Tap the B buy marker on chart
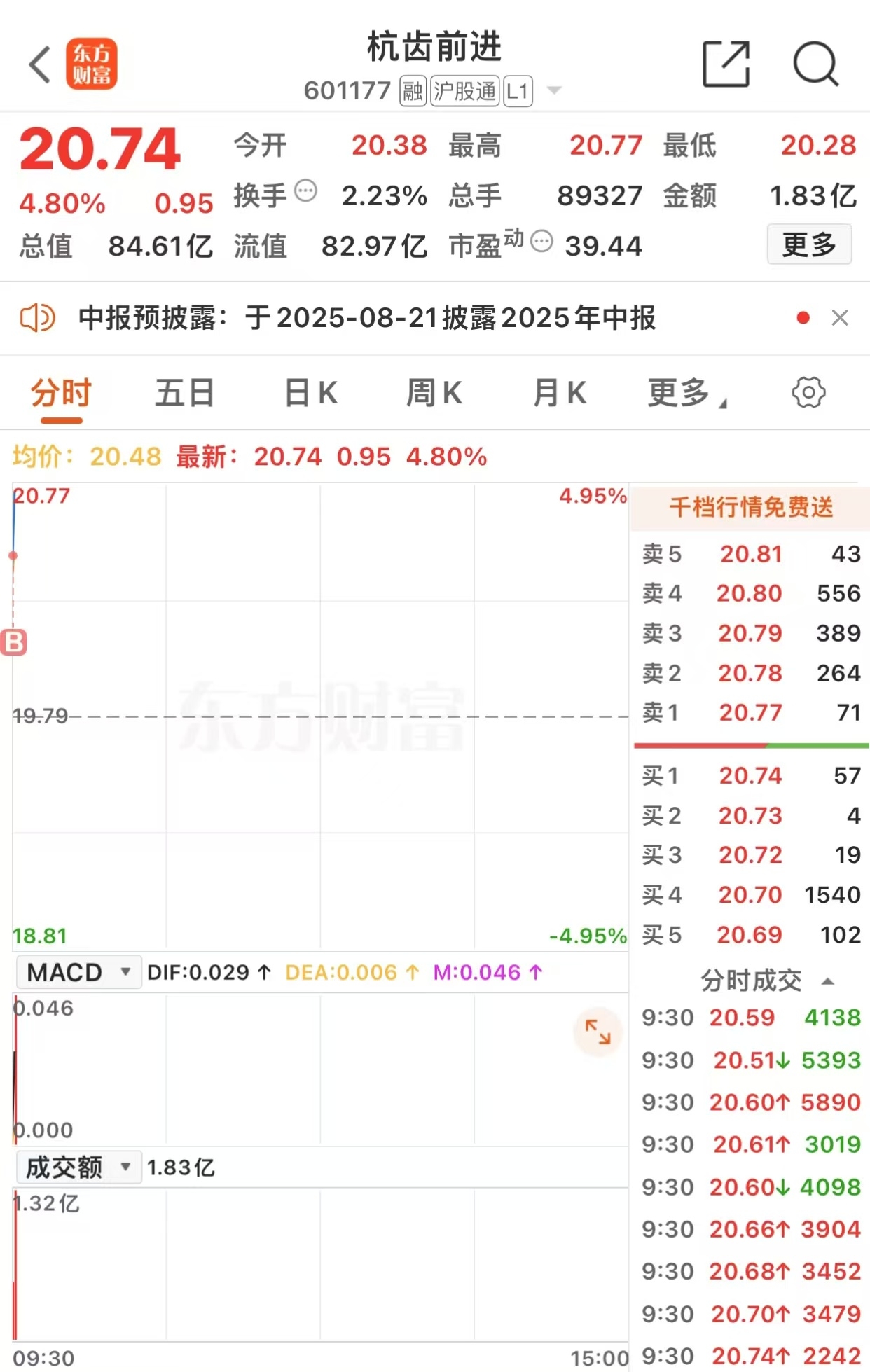 pyautogui.click(x=13, y=642)
